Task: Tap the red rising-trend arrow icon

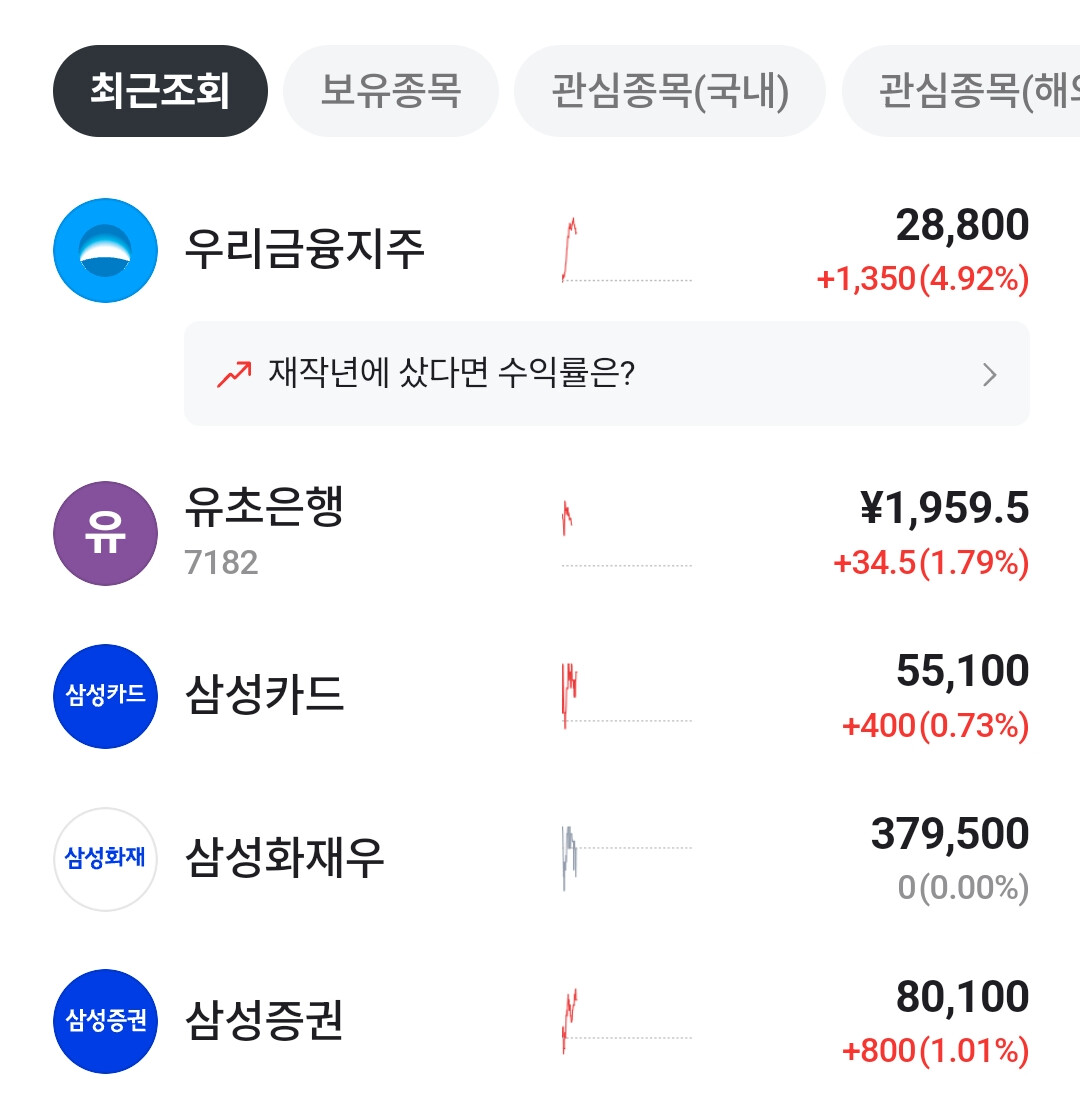Action: 234,374
